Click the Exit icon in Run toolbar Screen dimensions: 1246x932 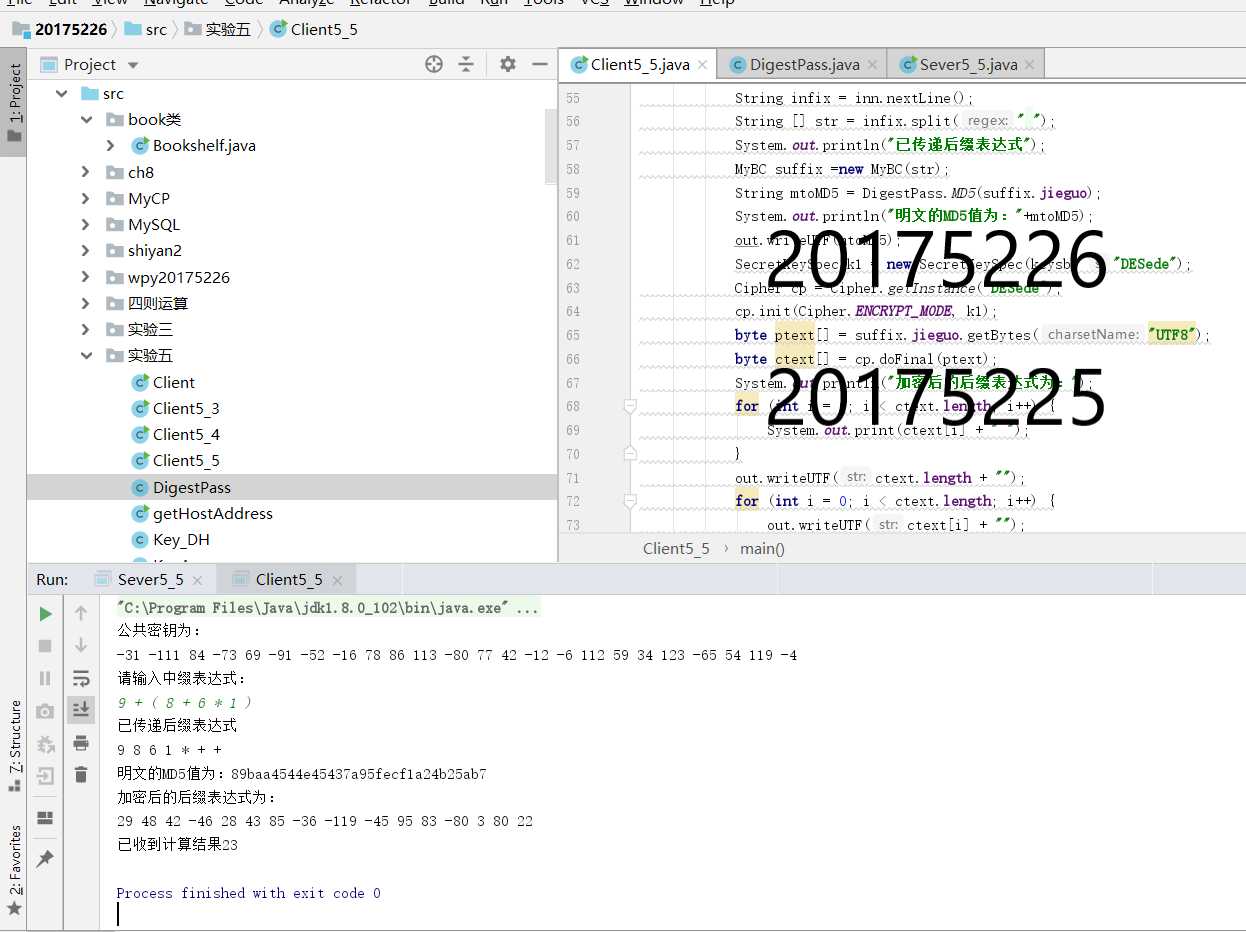45,776
